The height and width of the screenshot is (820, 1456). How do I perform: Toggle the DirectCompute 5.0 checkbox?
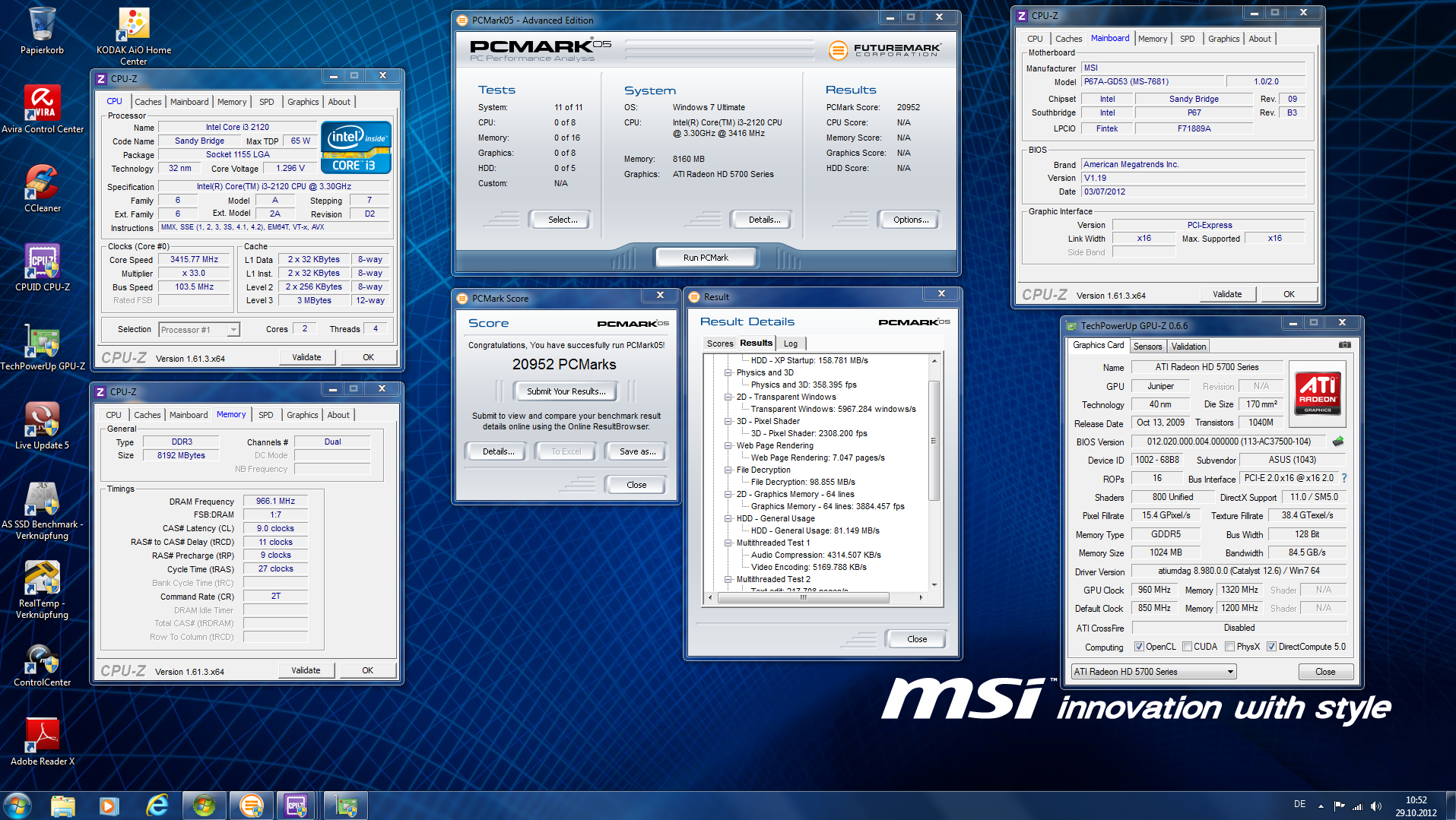point(1271,647)
